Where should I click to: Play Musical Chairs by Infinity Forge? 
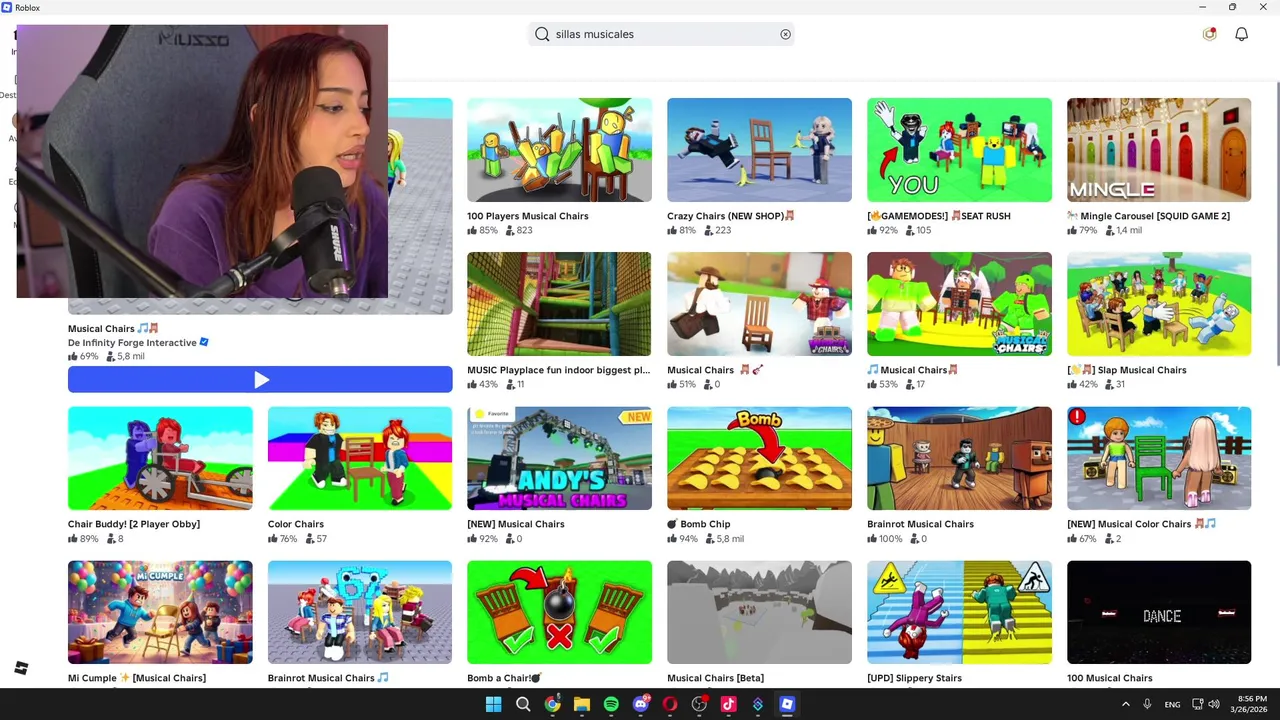pyautogui.click(x=260, y=380)
